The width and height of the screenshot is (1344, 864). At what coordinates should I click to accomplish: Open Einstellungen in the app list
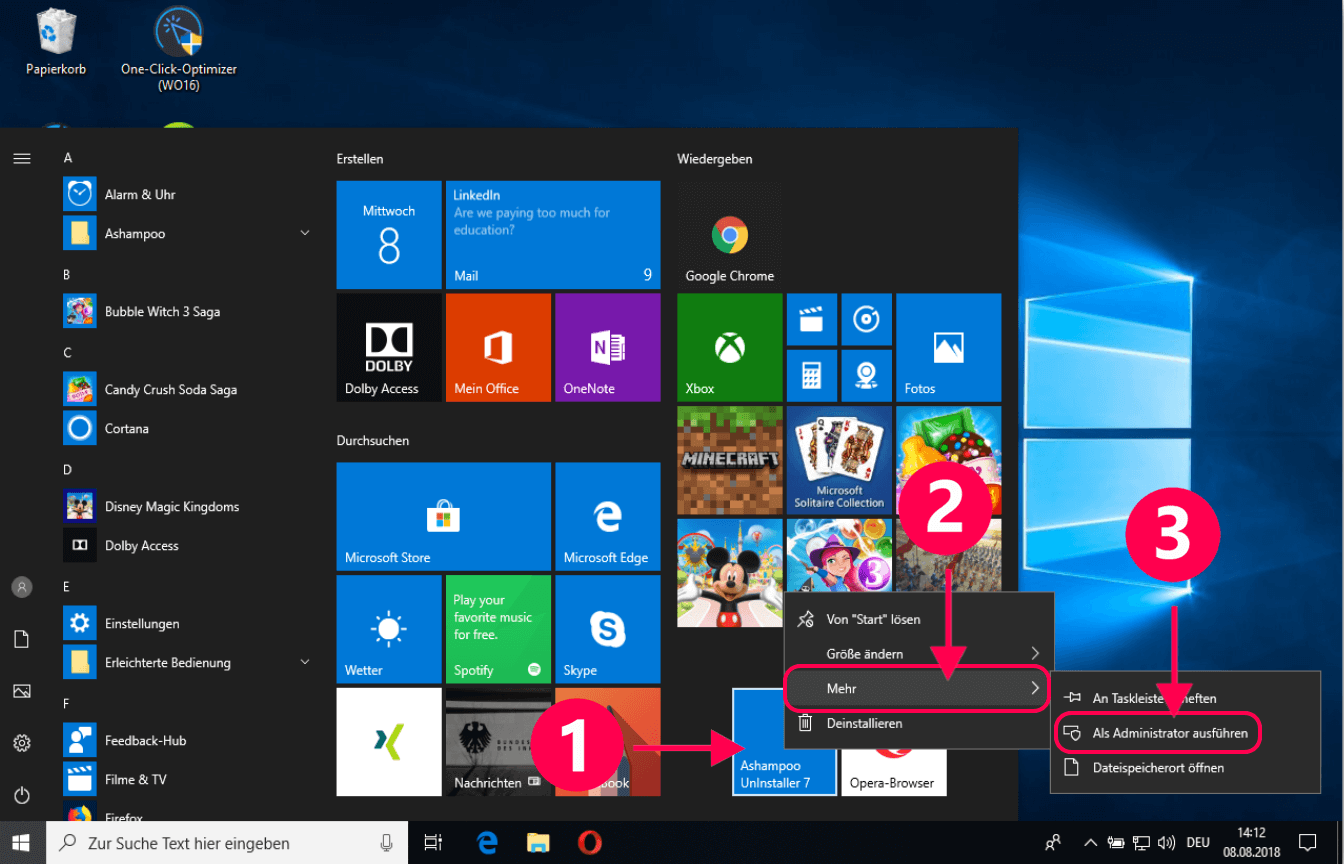coord(188,623)
